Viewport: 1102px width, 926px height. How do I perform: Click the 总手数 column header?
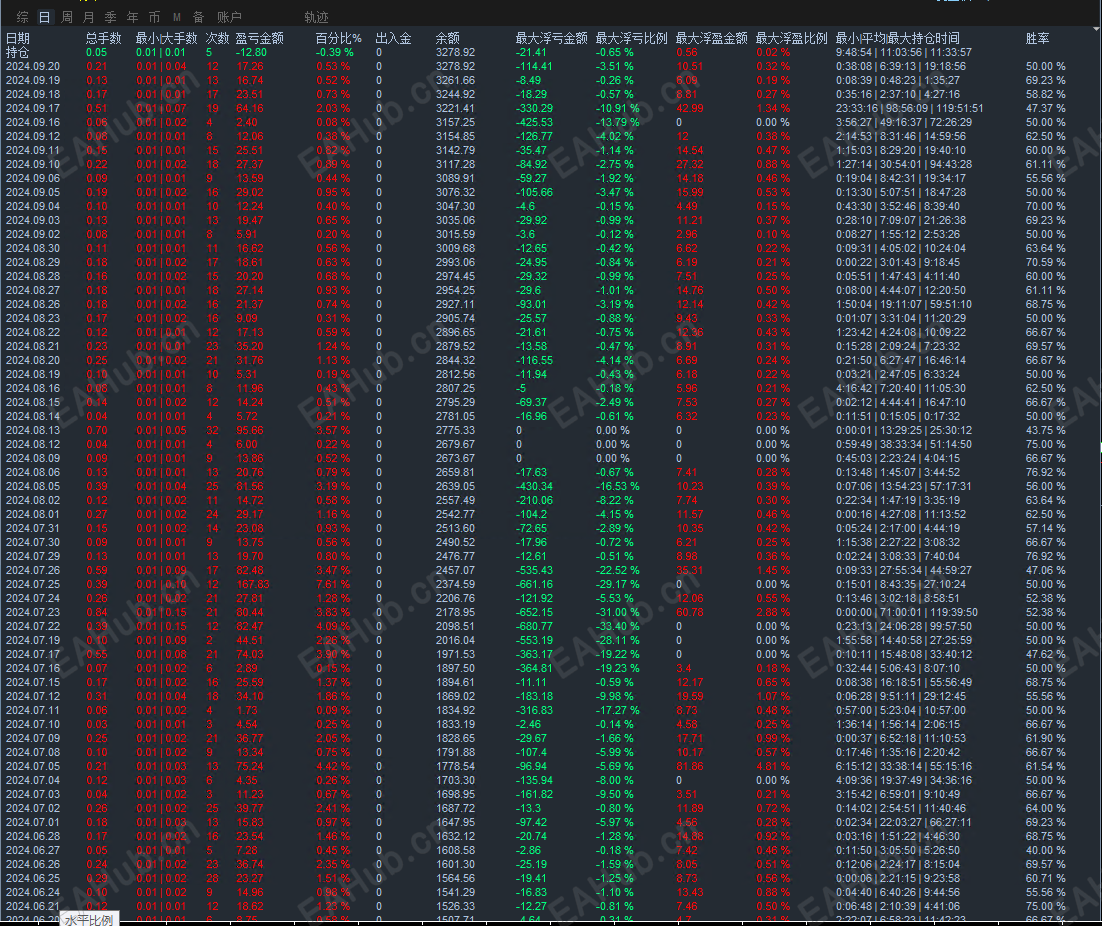[103, 39]
